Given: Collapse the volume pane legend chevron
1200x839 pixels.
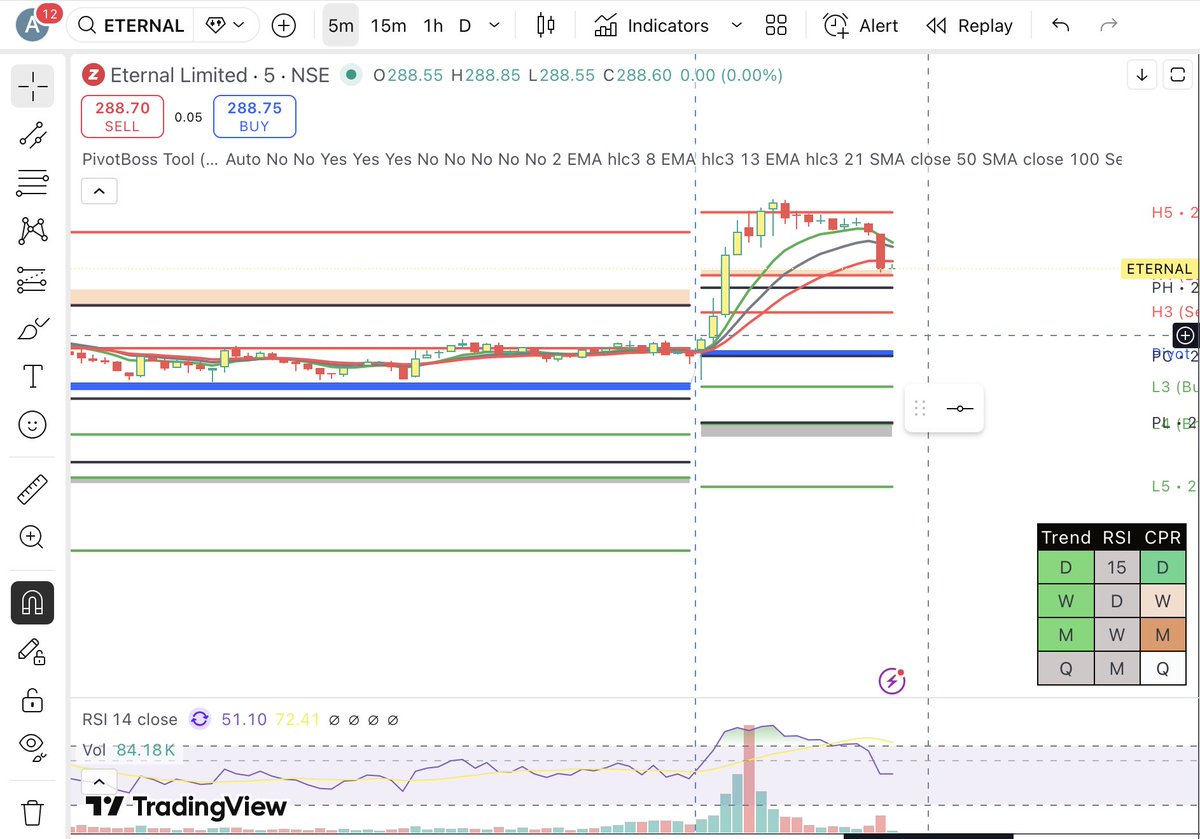Looking at the screenshot, I should (x=97, y=781).
